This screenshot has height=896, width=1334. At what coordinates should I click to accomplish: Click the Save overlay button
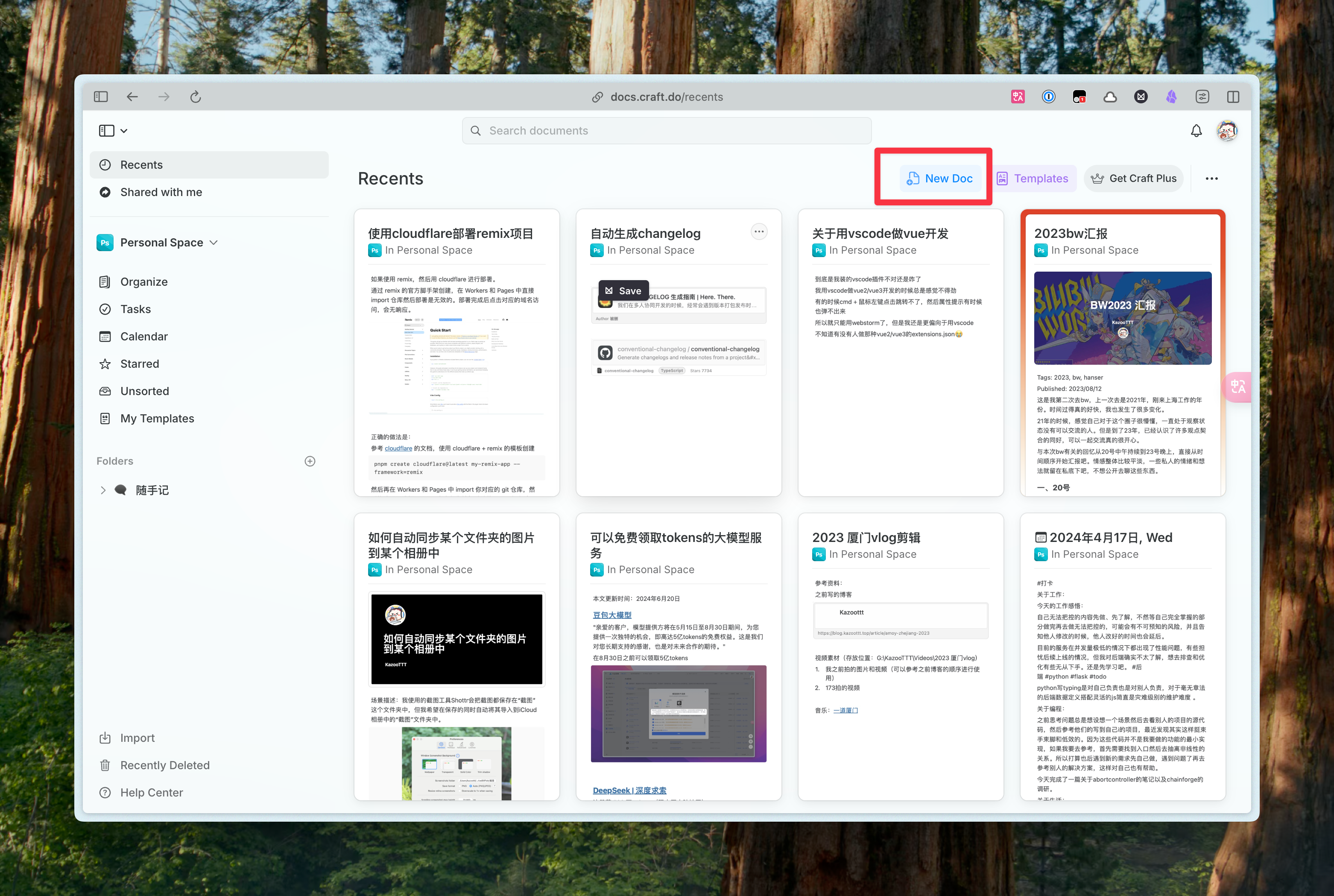[624, 291]
